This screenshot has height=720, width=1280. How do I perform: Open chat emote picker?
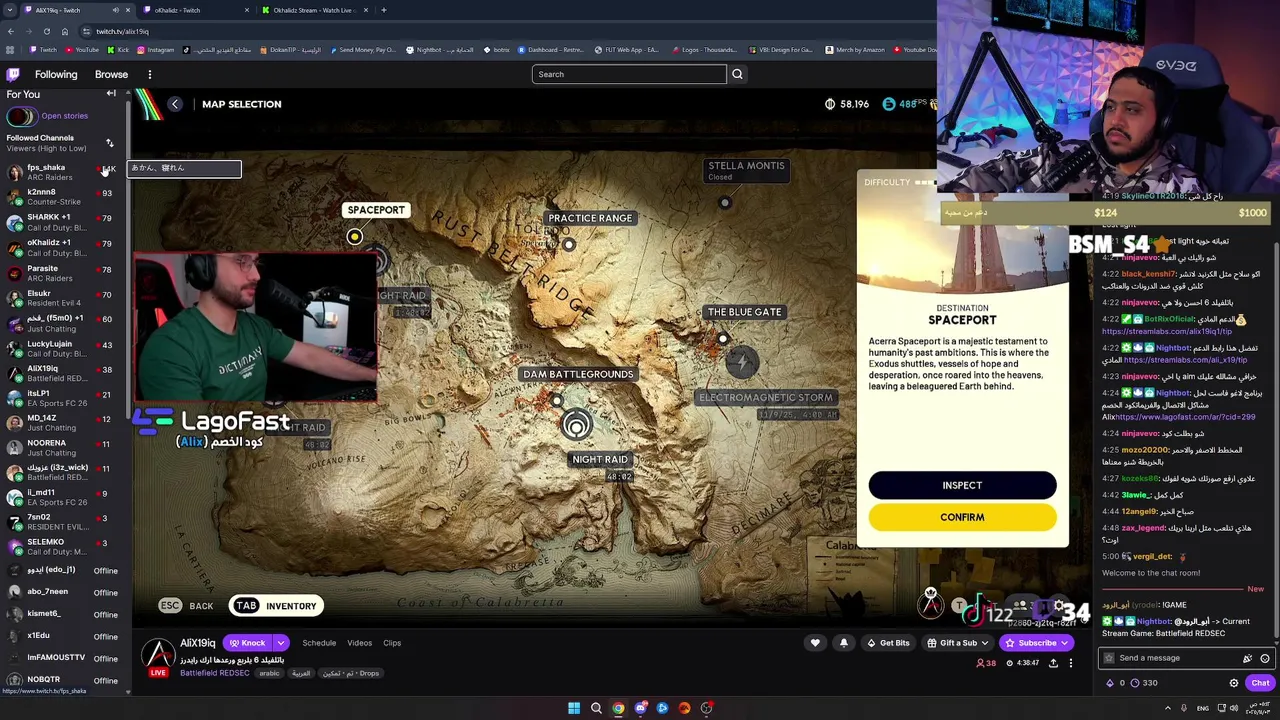click(1265, 658)
